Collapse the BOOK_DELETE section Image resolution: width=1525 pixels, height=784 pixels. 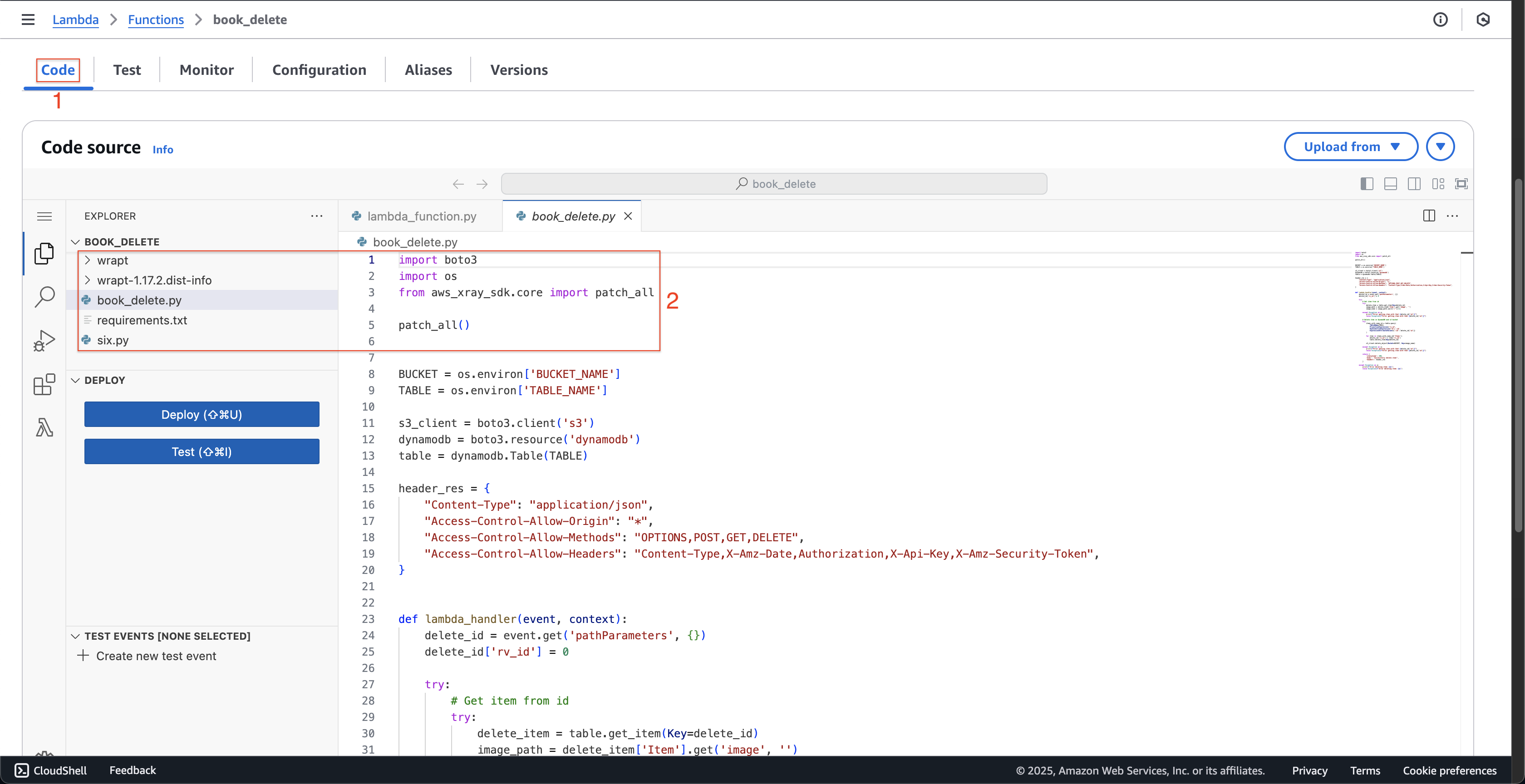[x=75, y=242]
